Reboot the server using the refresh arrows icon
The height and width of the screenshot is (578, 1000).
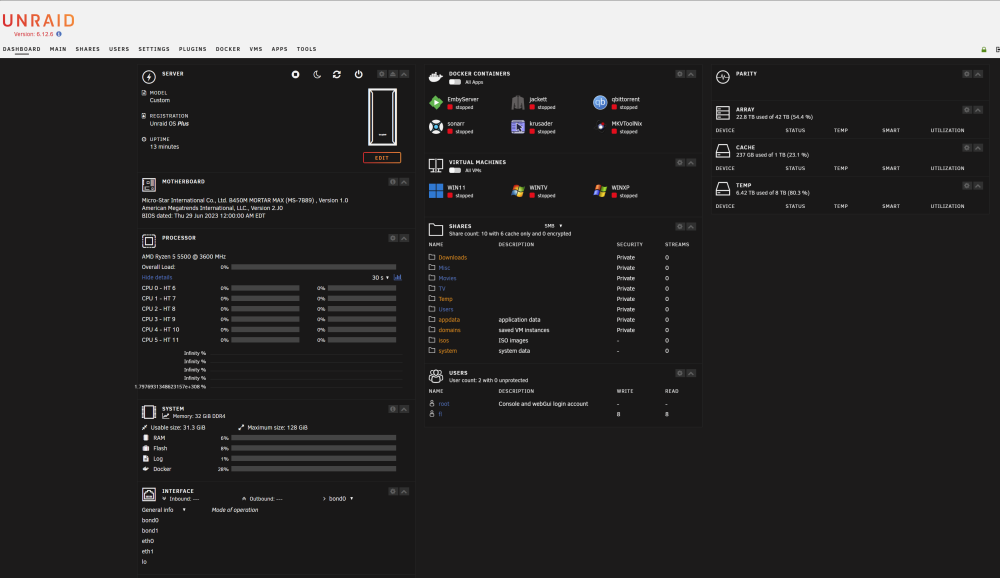[x=337, y=75]
